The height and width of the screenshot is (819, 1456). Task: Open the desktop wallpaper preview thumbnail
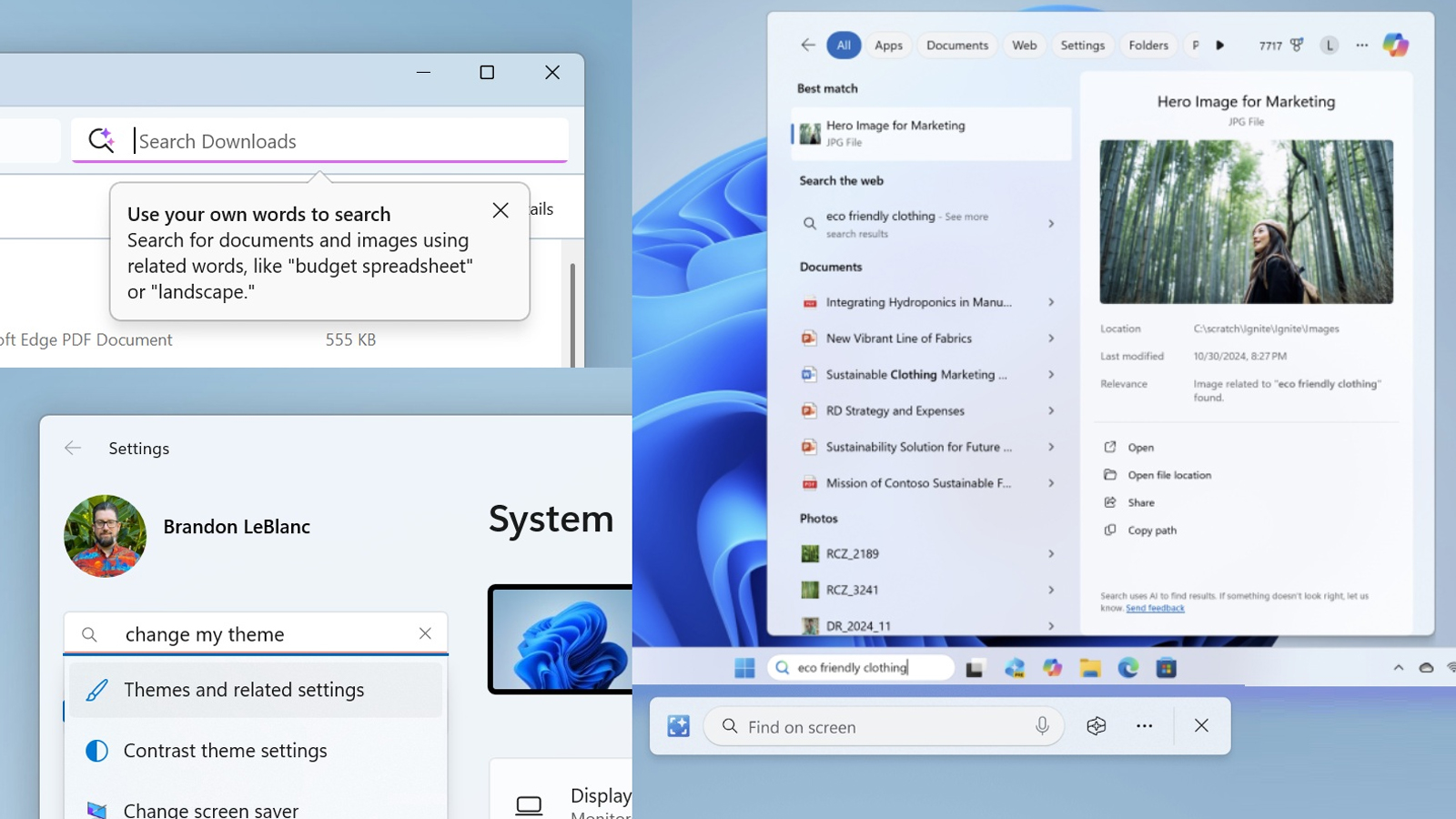[561, 639]
